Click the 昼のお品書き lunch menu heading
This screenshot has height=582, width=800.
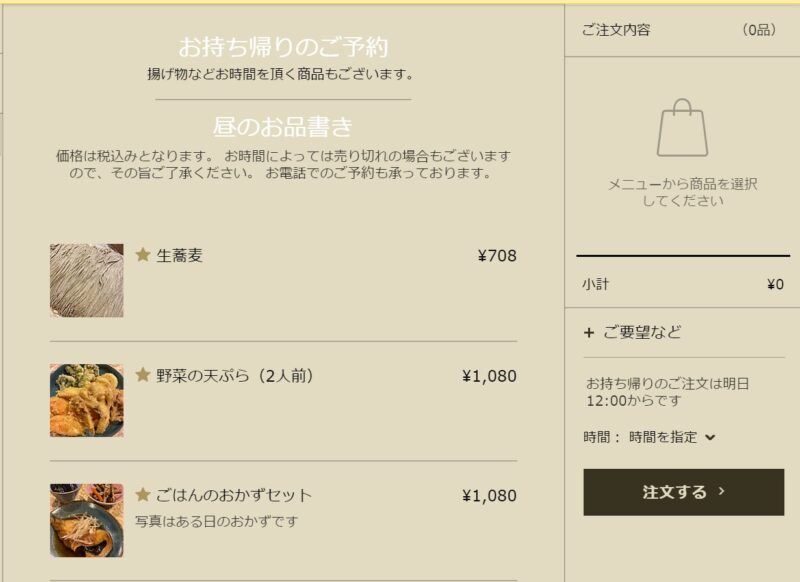(283, 127)
